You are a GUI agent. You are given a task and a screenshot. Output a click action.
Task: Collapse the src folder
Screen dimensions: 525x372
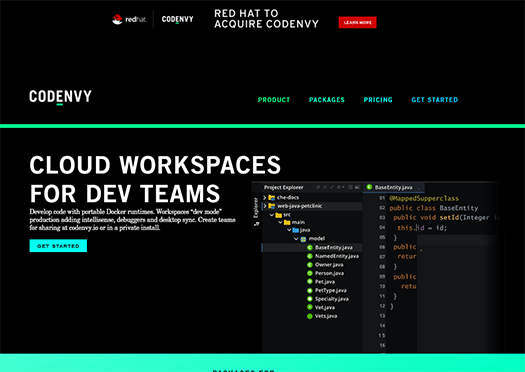coord(272,215)
